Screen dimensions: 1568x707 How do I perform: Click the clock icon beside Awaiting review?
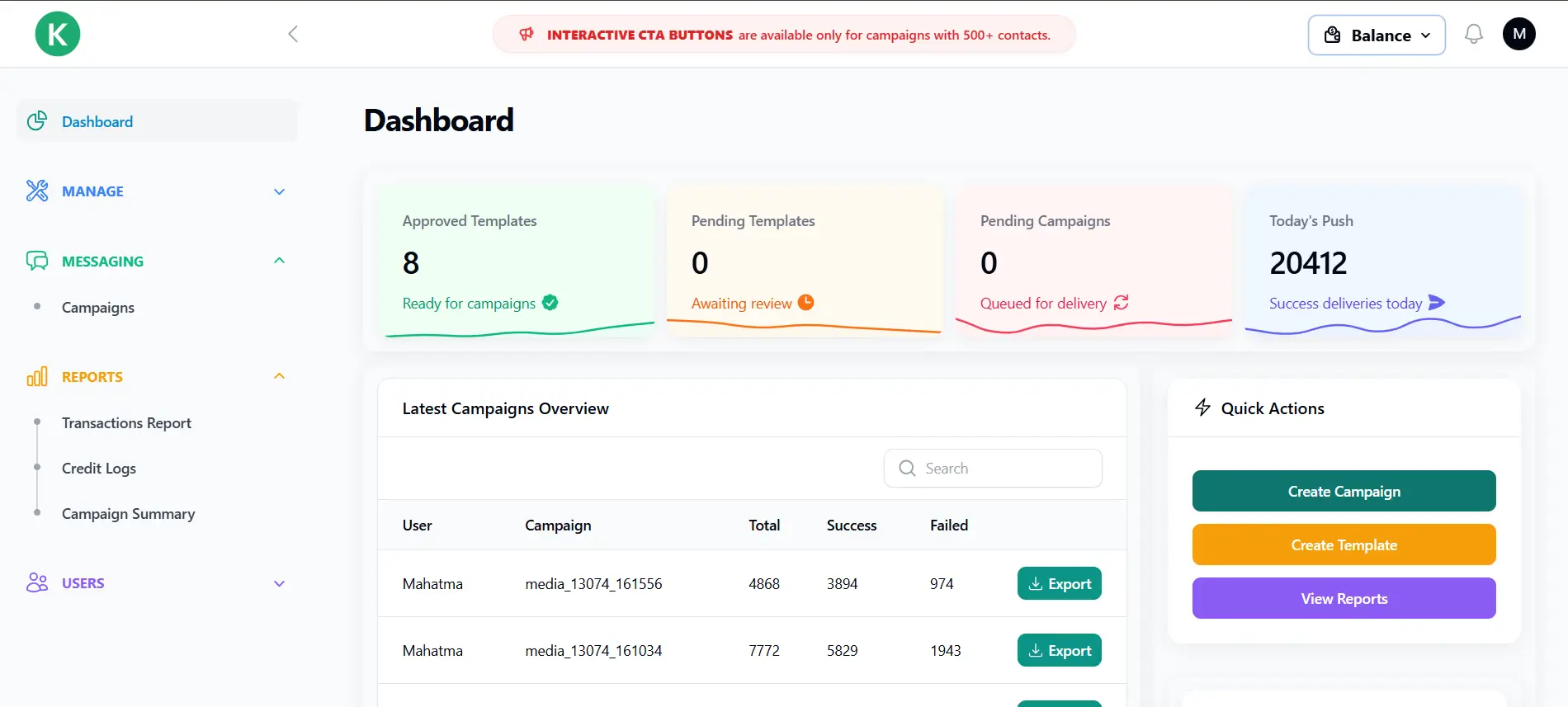coord(806,303)
